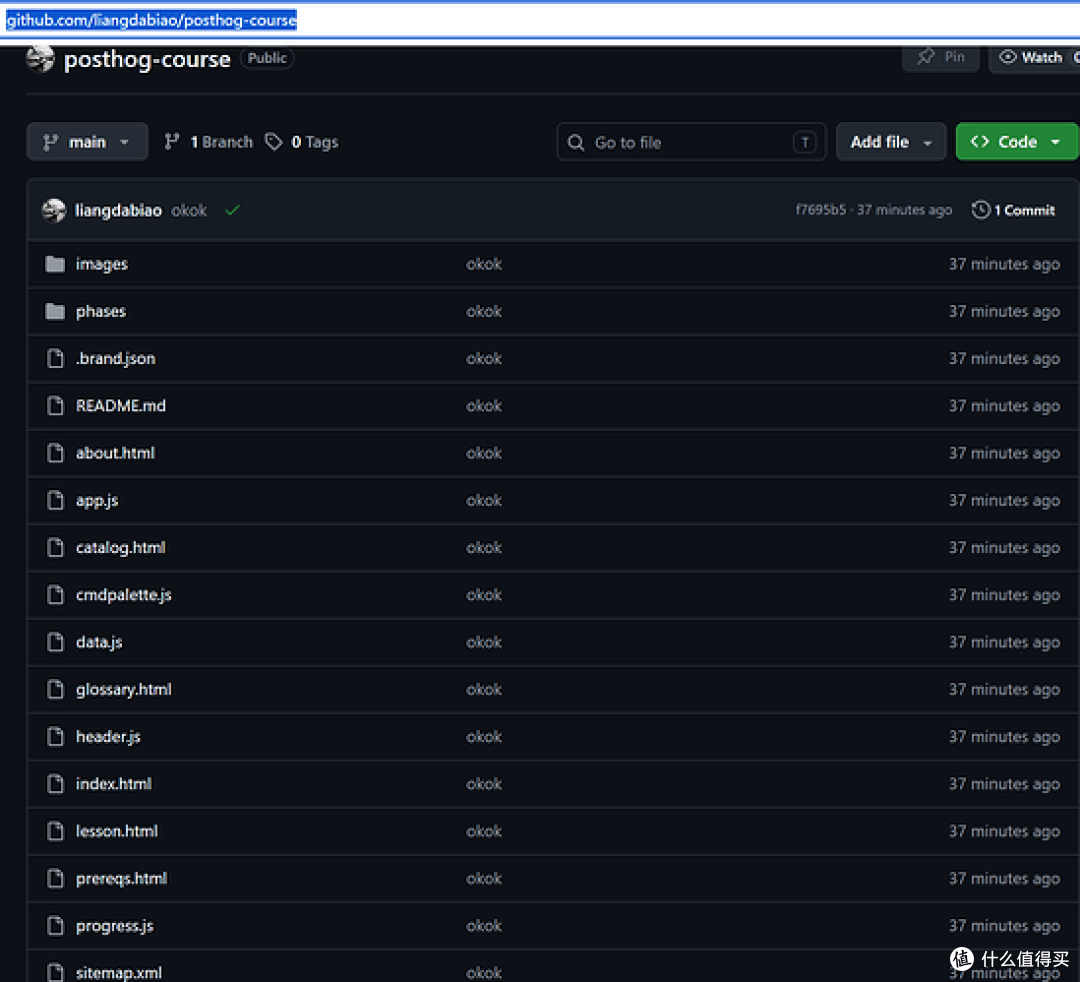Open lesson.html file
The height and width of the screenshot is (982, 1080).
click(116, 831)
